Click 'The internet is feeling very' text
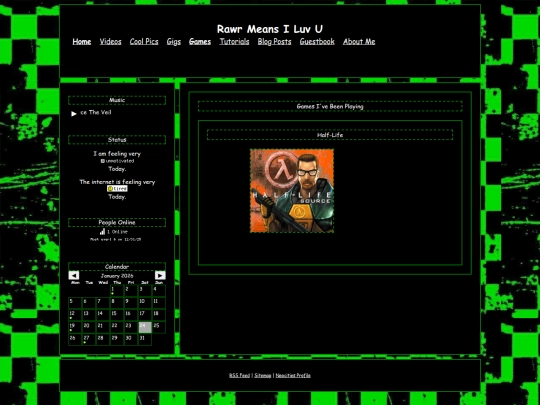The image size is (540, 405). (x=117, y=182)
